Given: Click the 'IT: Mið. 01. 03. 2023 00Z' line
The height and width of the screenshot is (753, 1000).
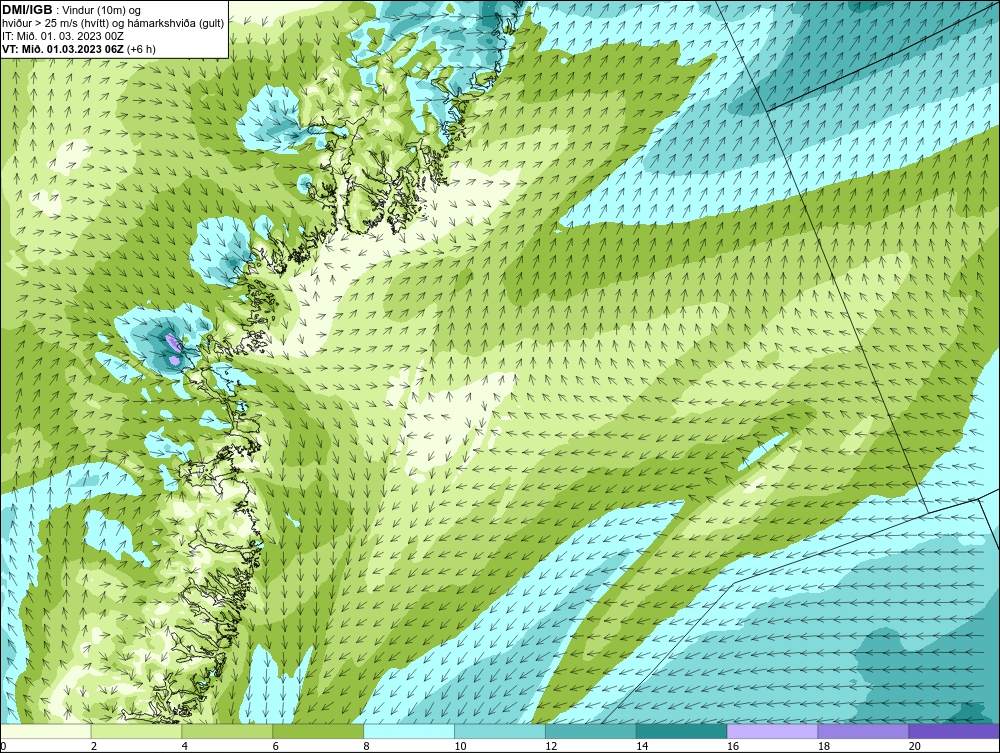Looking at the screenshot, I should point(63,36).
